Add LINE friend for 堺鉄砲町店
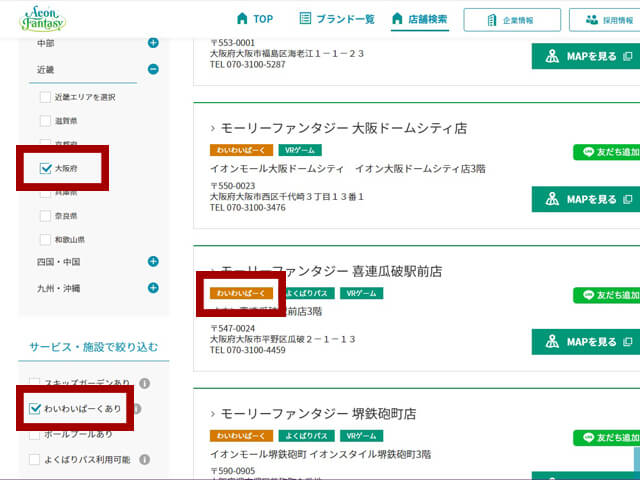The image size is (640, 480). click(607, 438)
